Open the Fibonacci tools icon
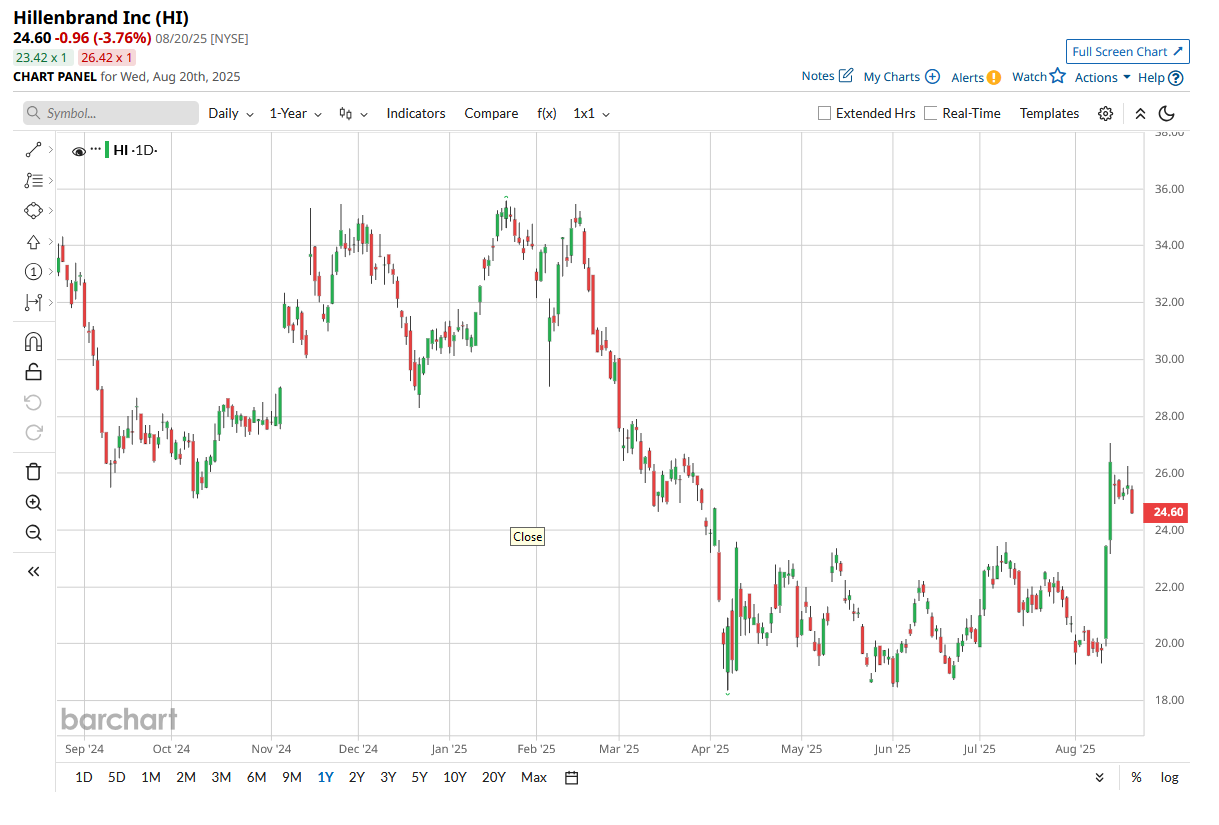 pos(33,181)
